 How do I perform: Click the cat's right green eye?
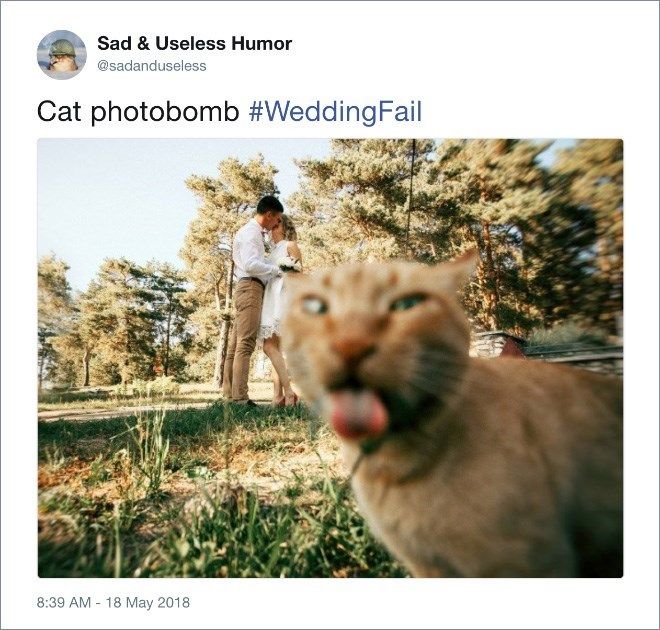pyautogui.click(x=407, y=303)
